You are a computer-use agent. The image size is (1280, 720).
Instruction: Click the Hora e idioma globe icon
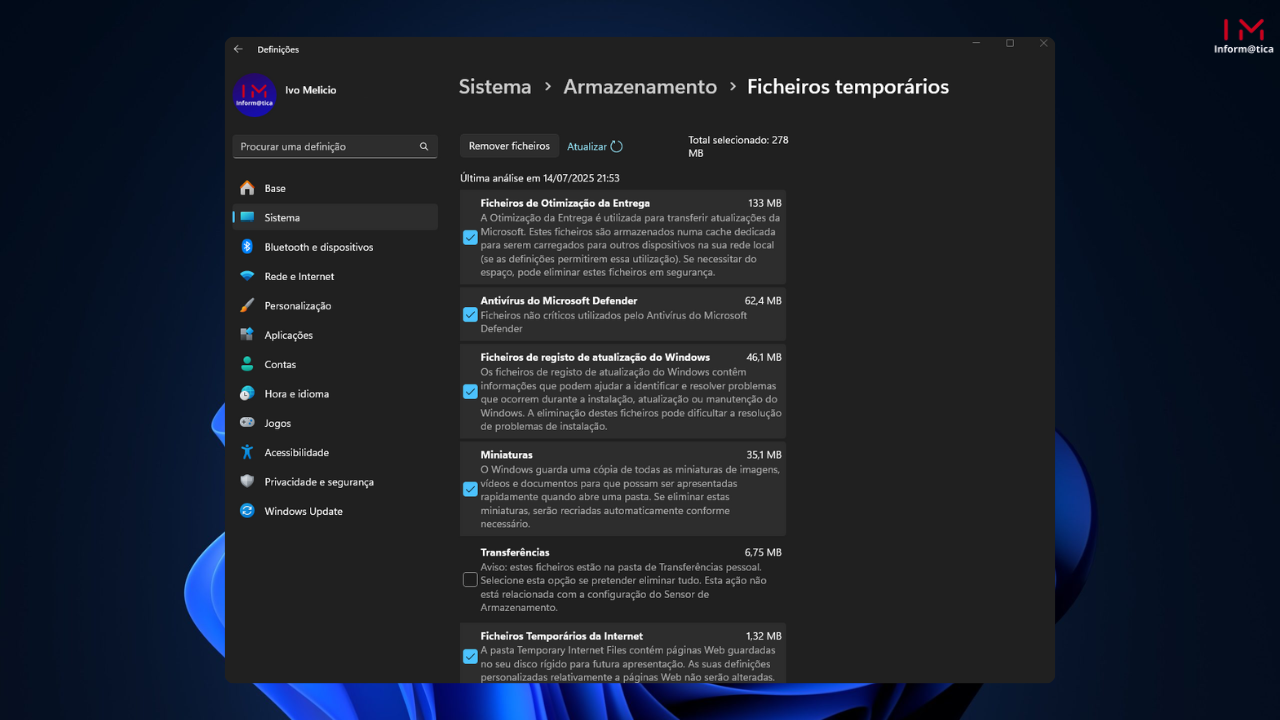click(247, 394)
